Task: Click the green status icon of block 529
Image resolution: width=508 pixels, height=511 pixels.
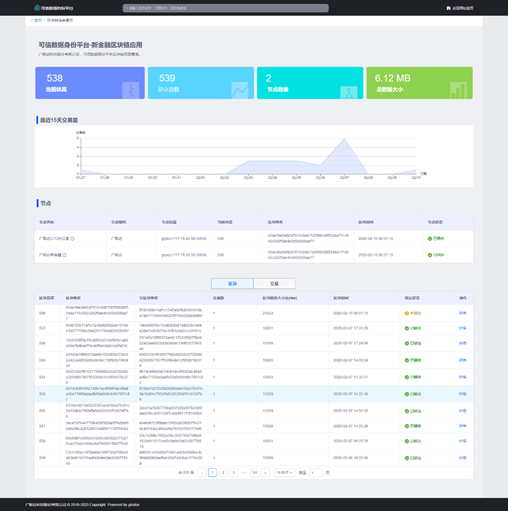Action: click(x=407, y=458)
